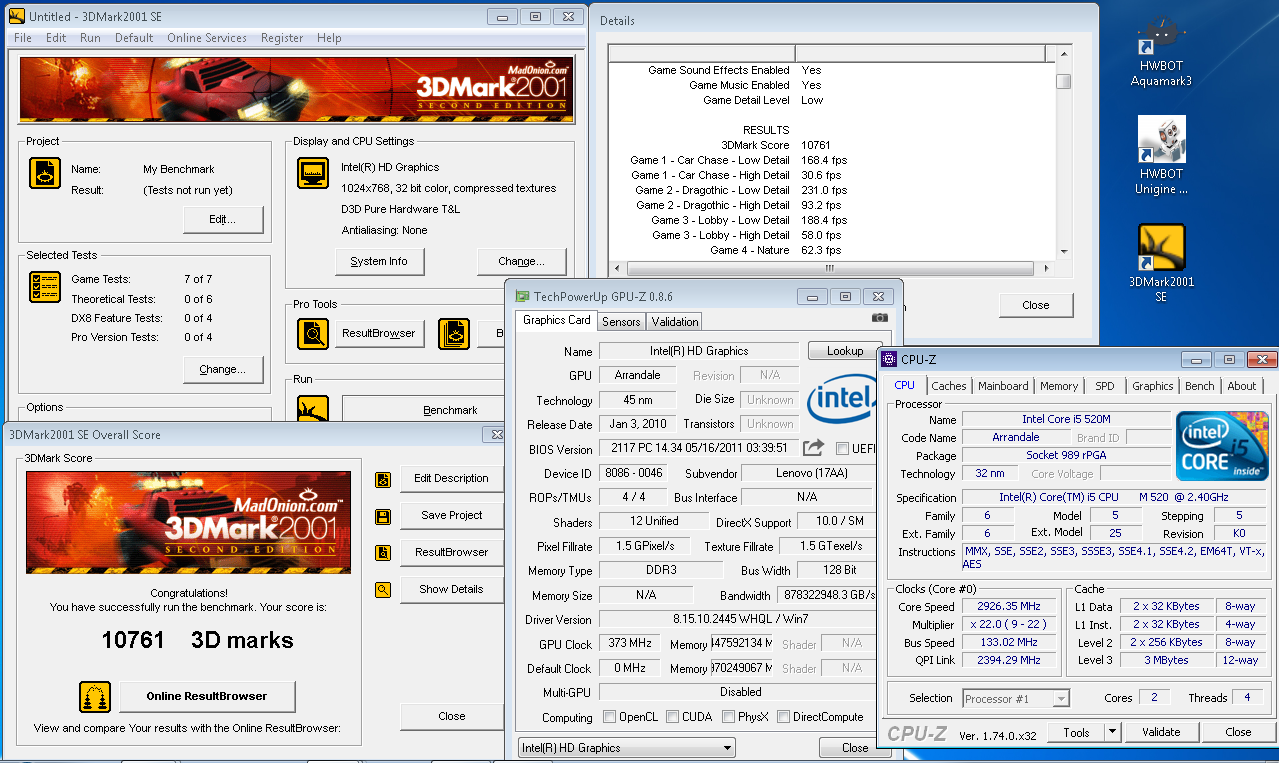Click the GPU-Z title bar icon
Viewport: 1279px width, 763px height.
[x=522, y=296]
